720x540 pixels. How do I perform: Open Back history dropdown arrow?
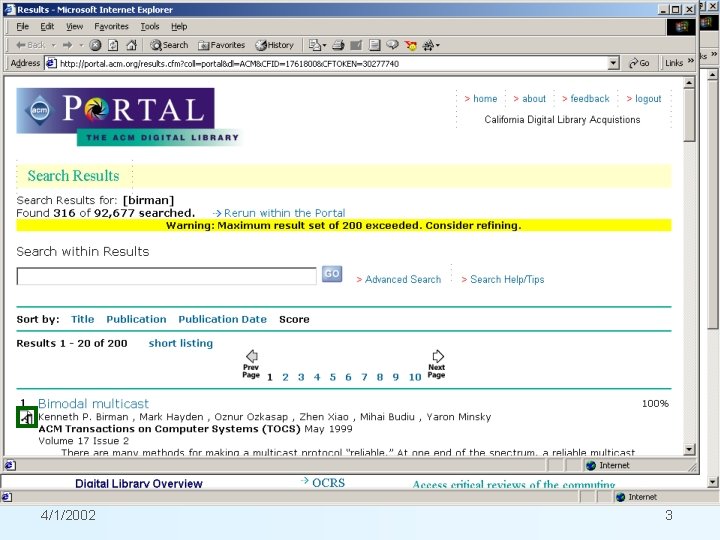(x=53, y=45)
